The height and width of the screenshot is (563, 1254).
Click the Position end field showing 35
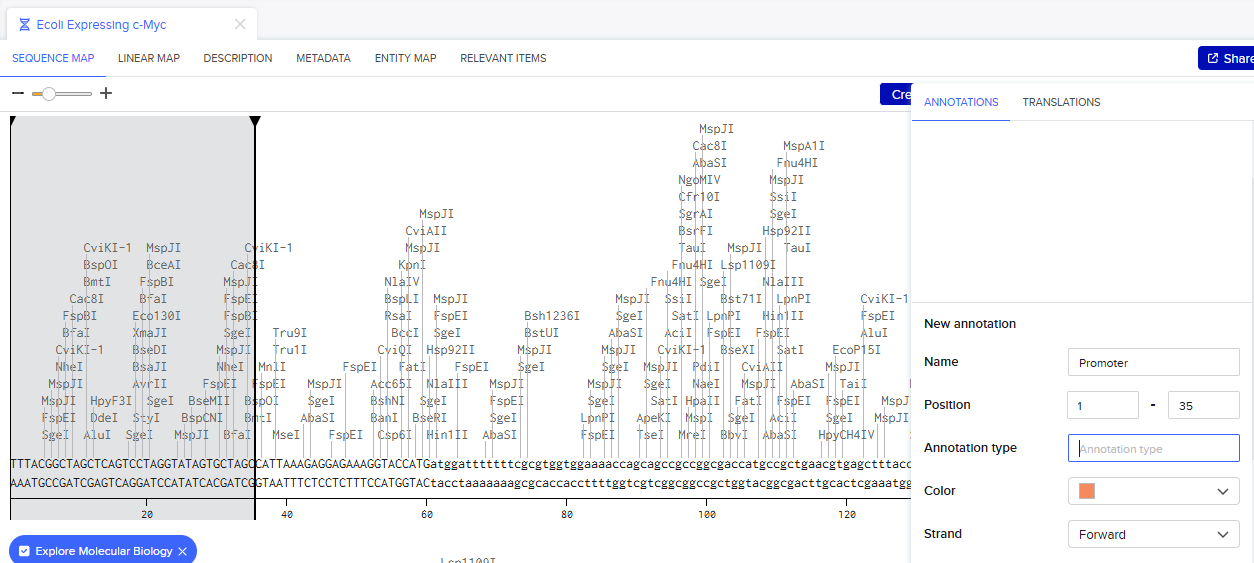[x=1204, y=405]
